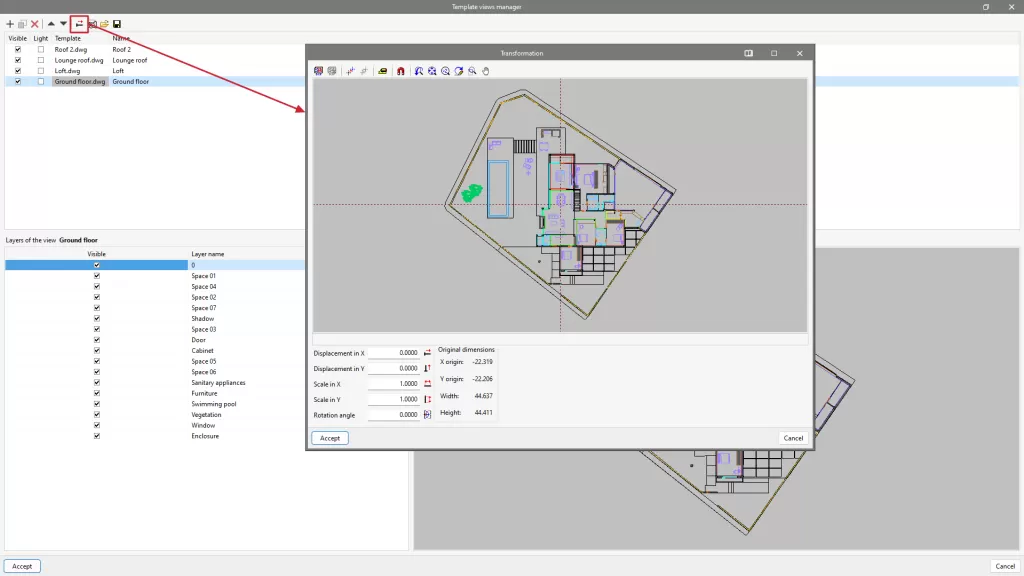Select the hand pan tool
This screenshot has width=1024, height=576.
pos(486,71)
